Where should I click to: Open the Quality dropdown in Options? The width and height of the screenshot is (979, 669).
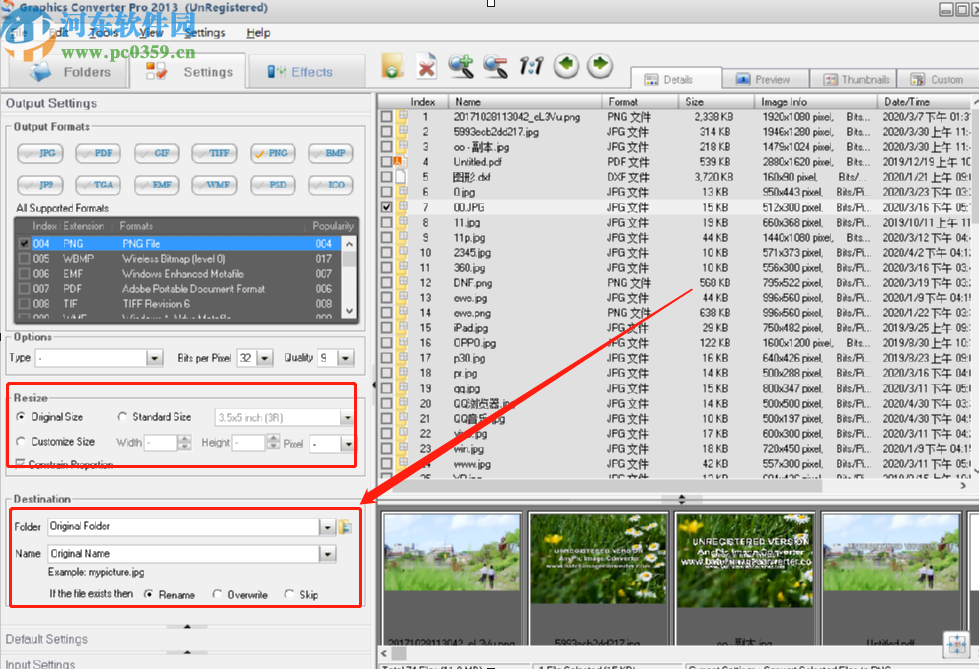click(347, 357)
